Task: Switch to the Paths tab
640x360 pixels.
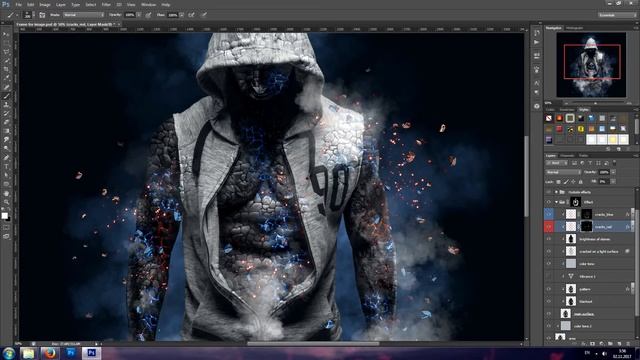Action: tap(584, 156)
